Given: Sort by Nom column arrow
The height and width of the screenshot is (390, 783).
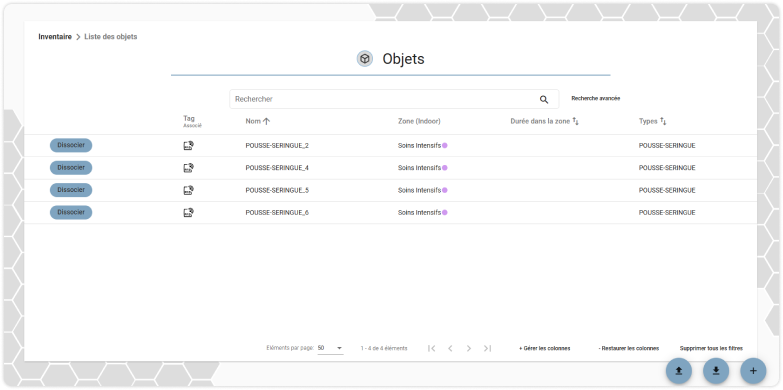Looking at the screenshot, I should [267, 121].
